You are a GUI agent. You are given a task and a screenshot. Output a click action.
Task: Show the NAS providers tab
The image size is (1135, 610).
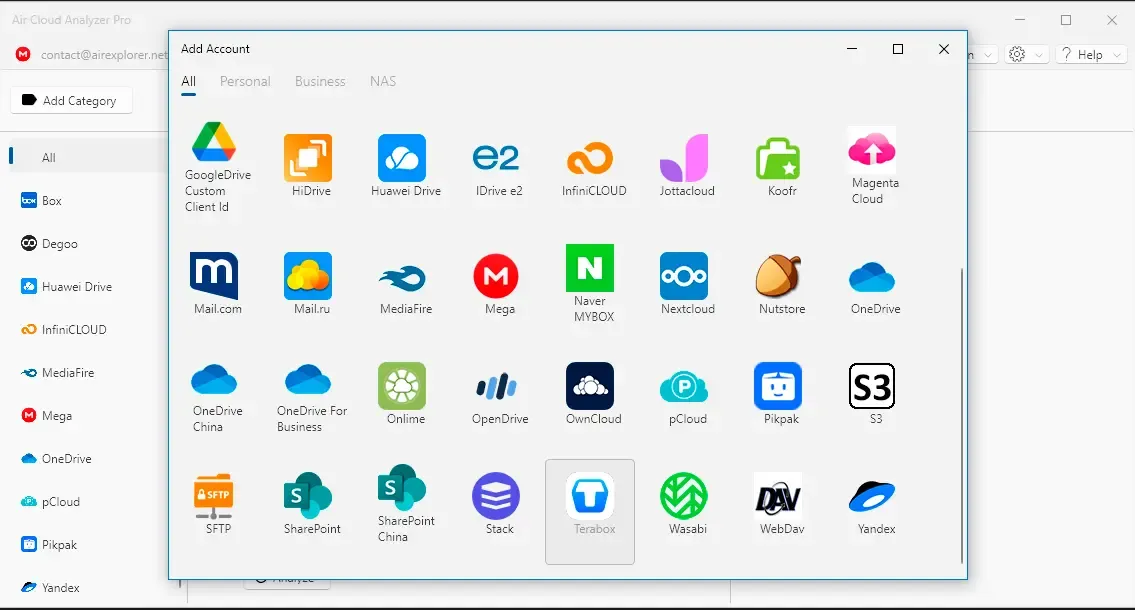point(383,82)
